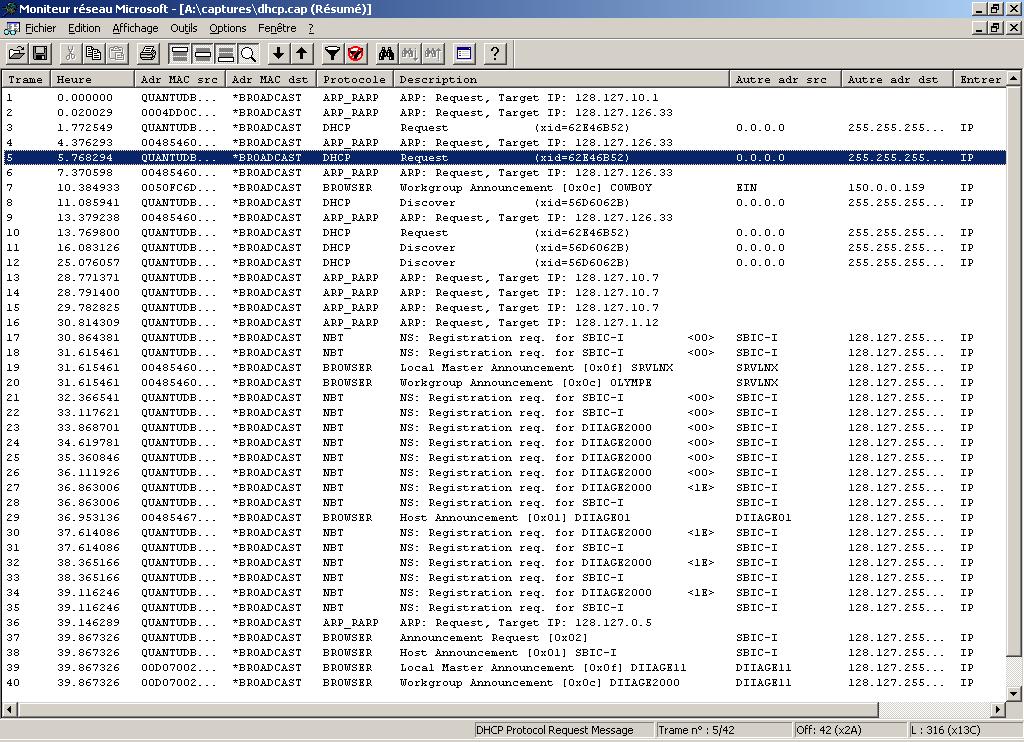The height and width of the screenshot is (742, 1024).
Task: Click the display filter funnel icon
Action: pos(333,54)
